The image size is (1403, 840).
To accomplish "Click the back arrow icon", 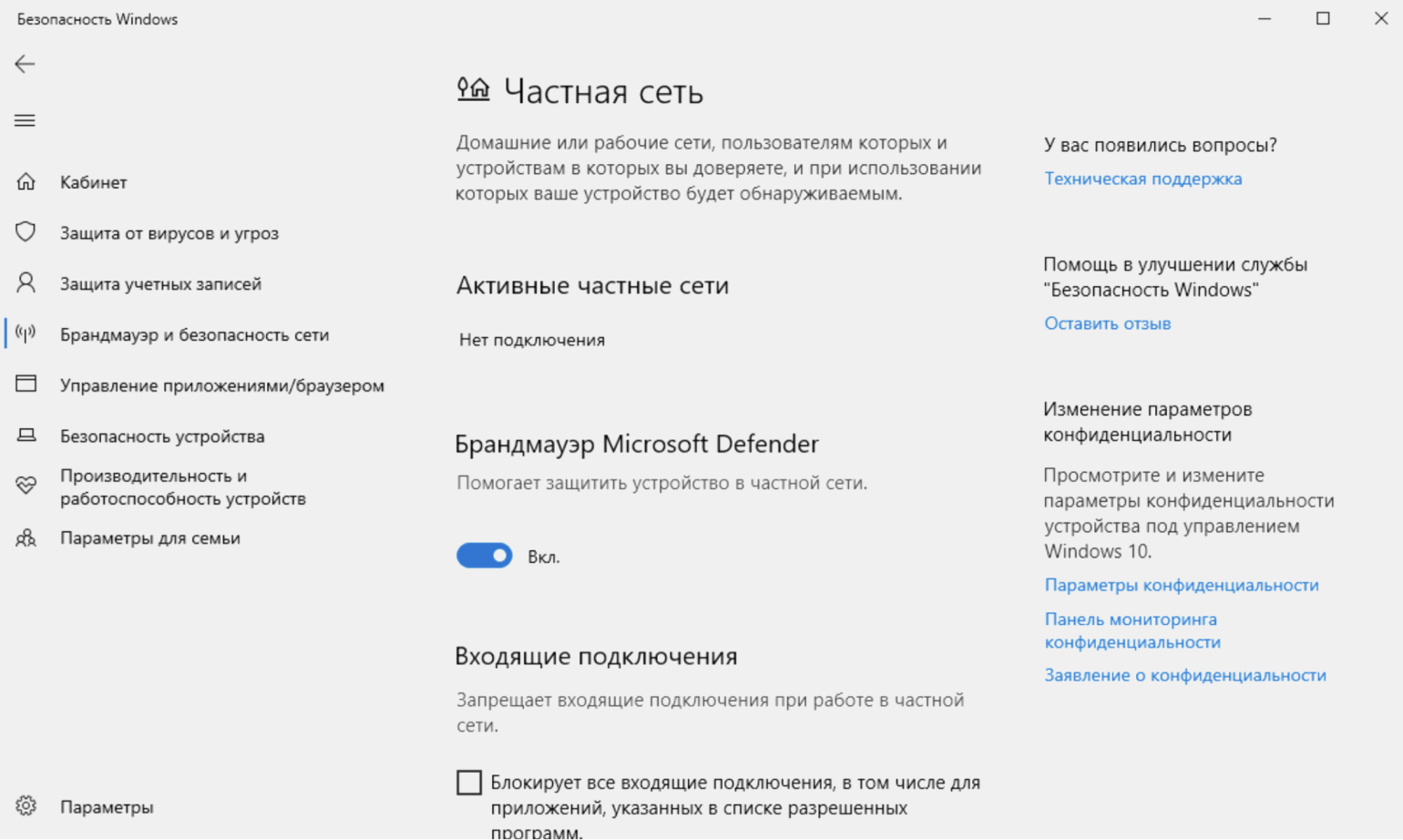I will (25, 64).
